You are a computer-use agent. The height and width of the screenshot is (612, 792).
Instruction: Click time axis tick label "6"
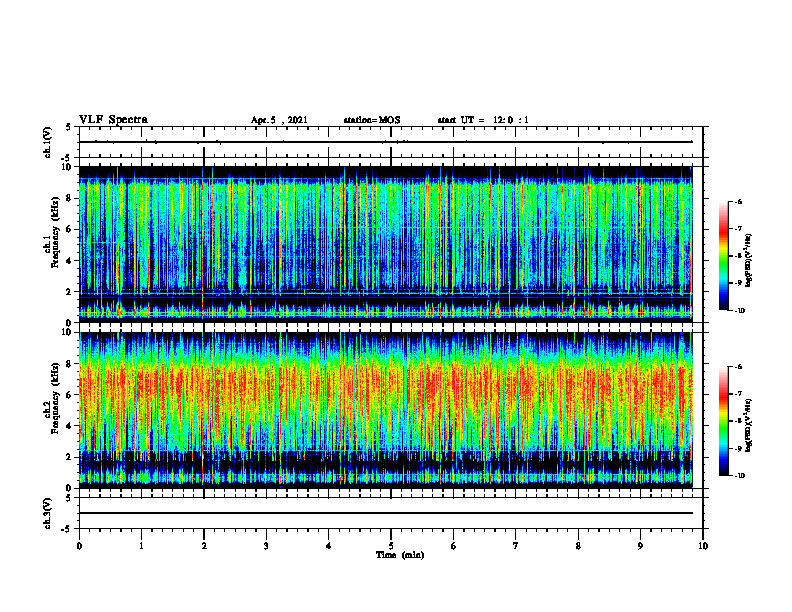pos(454,546)
